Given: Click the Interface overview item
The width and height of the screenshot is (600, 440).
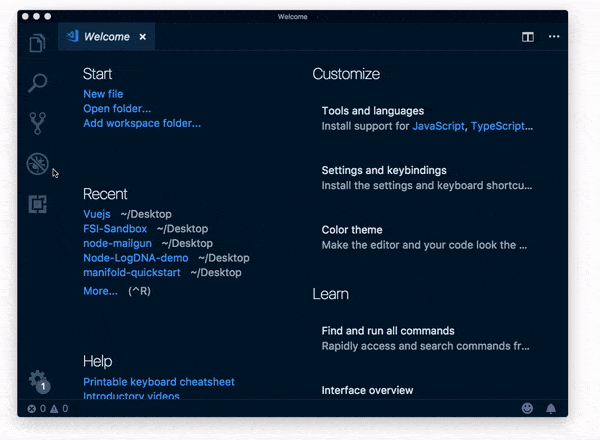Looking at the screenshot, I should [367, 390].
